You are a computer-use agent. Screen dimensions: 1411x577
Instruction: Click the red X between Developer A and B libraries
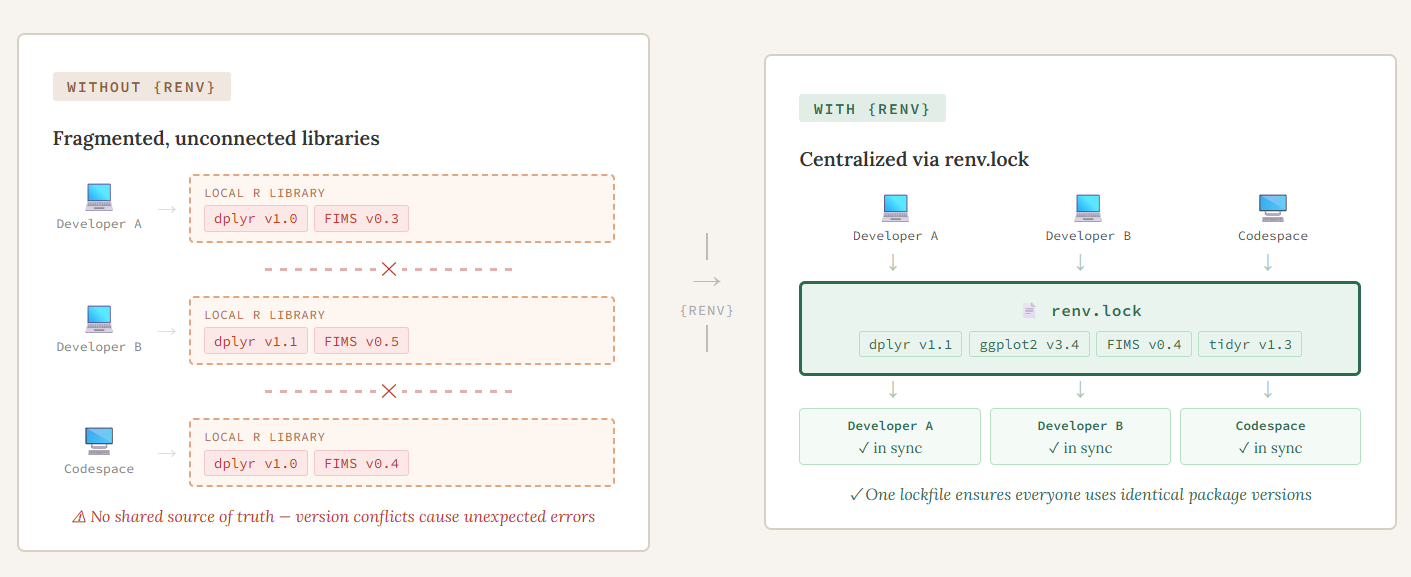click(x=389, y=269)
